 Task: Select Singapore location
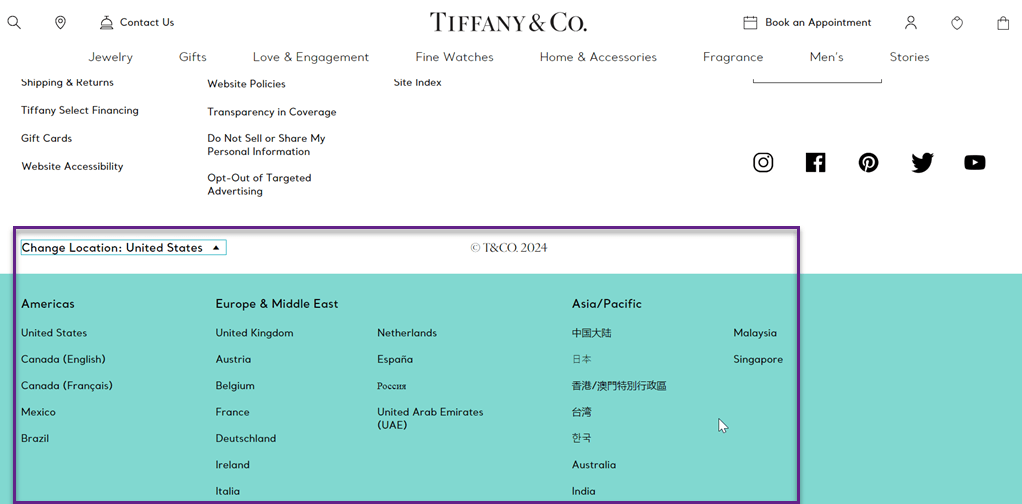(x=758, y=360)
